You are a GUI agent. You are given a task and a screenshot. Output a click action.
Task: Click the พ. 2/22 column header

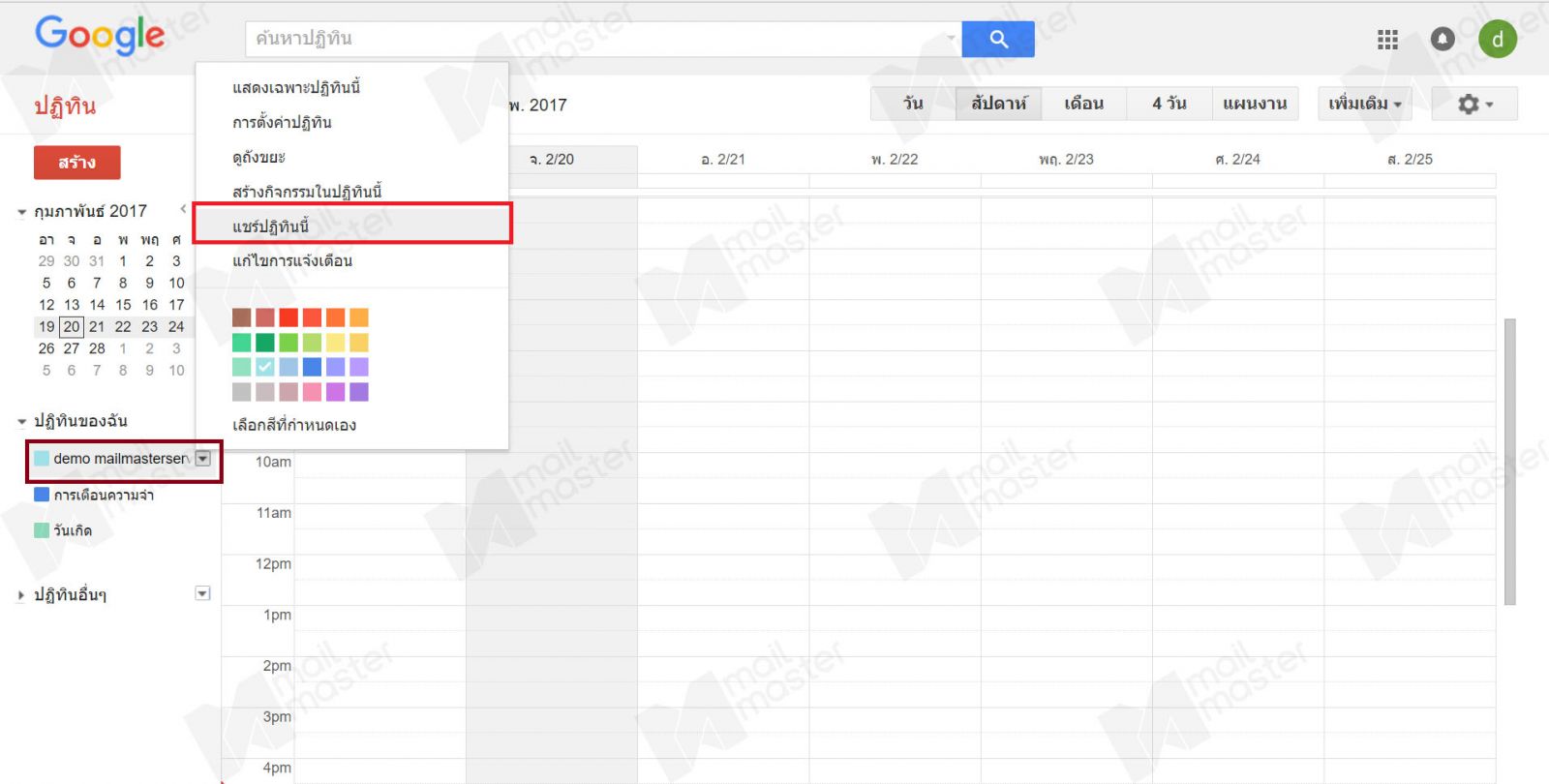click(x=895, y=160)
